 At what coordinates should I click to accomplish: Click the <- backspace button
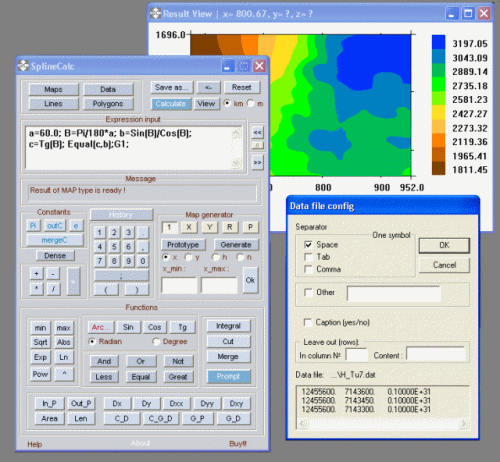point(208,88)
